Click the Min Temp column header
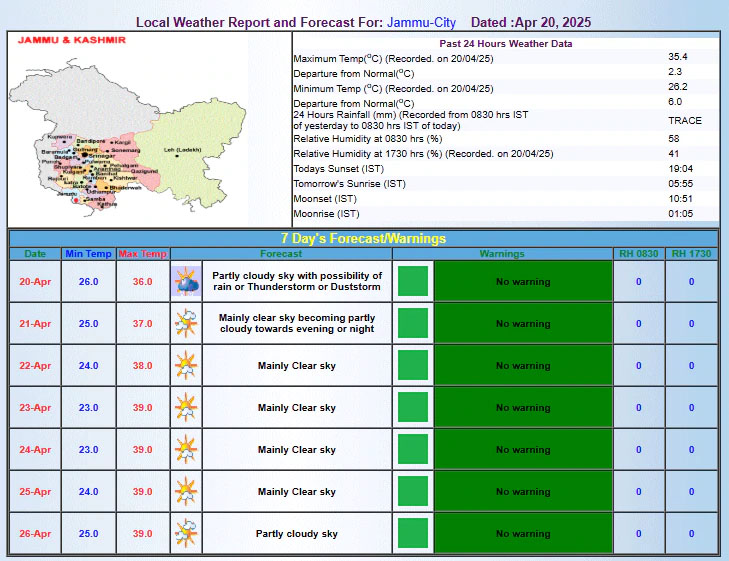The image size is (729, 561). (89, 254)
